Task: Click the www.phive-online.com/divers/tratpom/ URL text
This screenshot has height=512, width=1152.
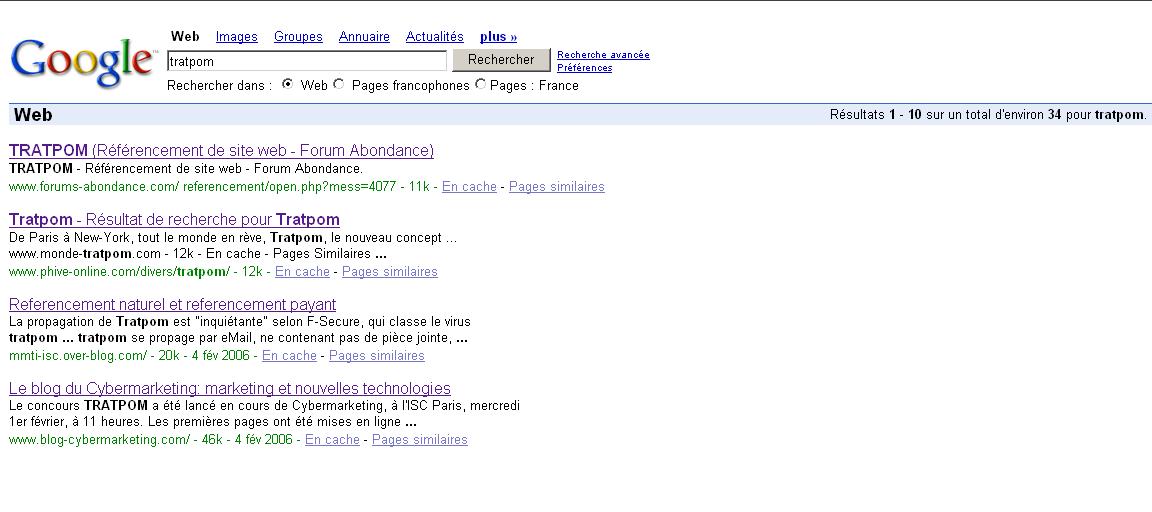Action: tap(120, 272)
